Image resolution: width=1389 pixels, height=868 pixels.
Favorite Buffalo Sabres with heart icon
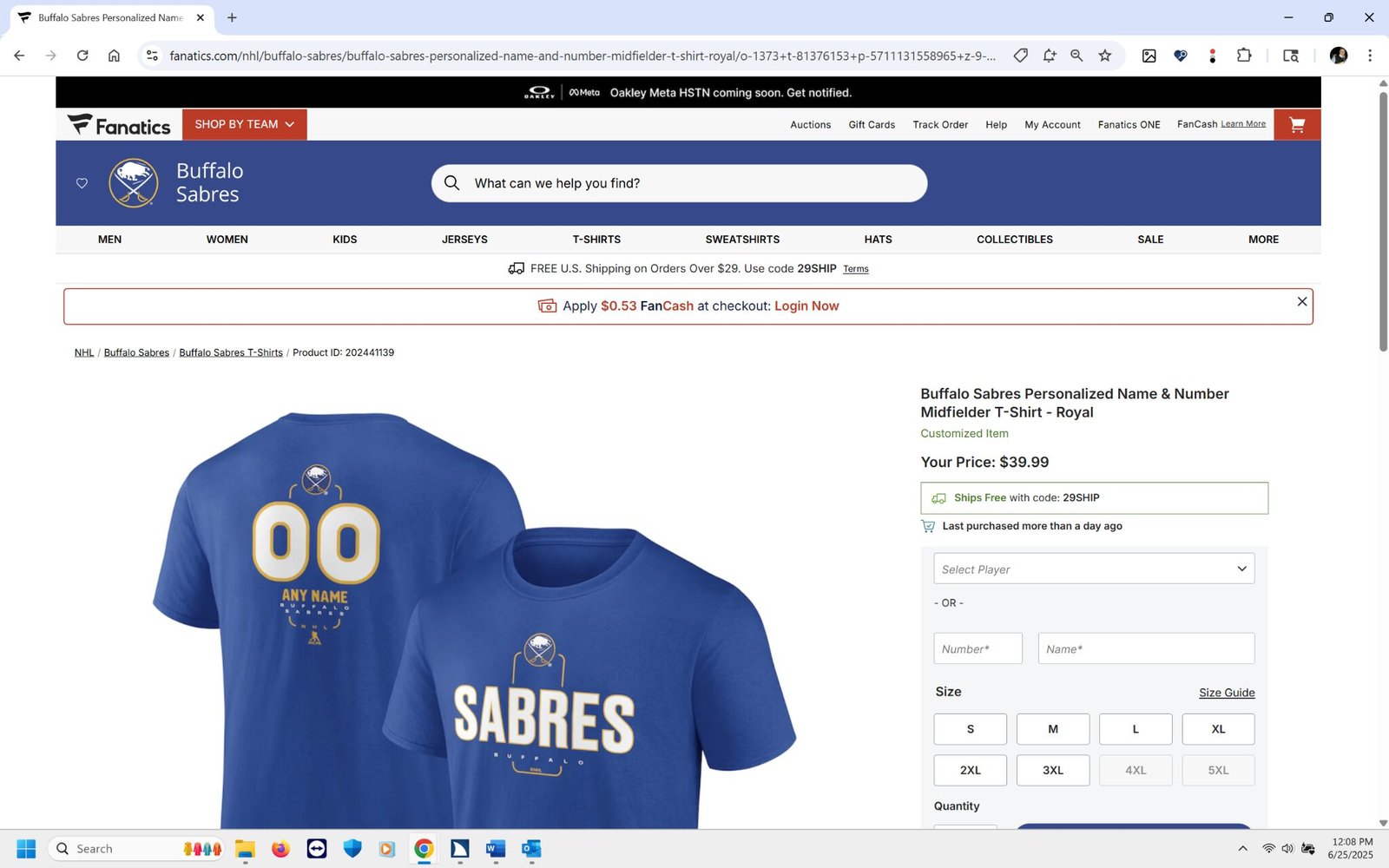(x=82, y=183)
